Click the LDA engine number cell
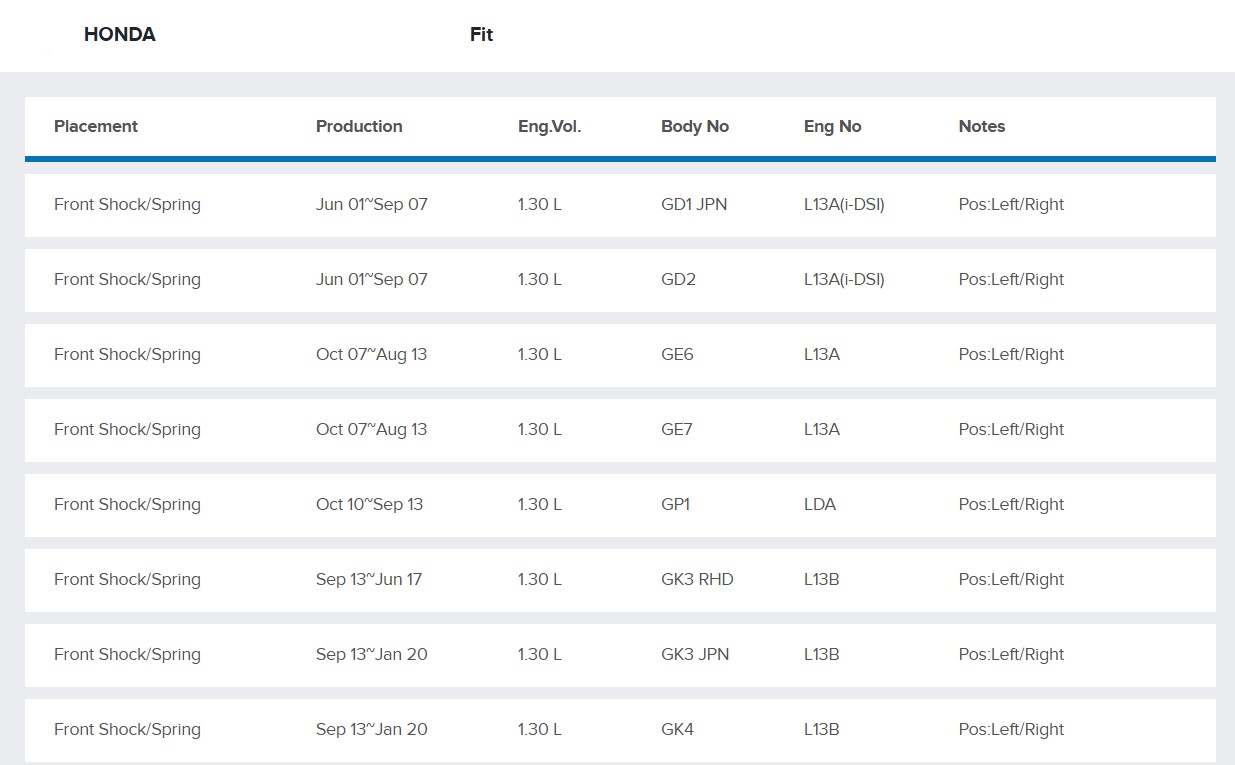This screenshot has height=765, width=1235. (819, 505)
